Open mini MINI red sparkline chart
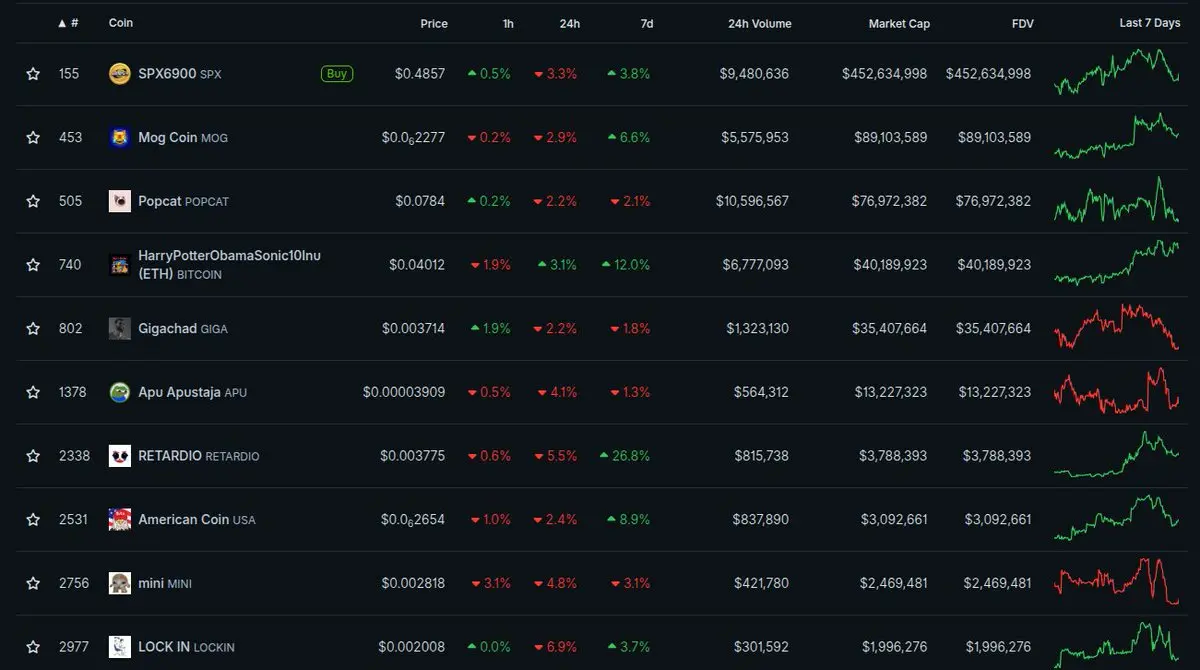The image size is (1200, 670). (x=1117, y=582)
